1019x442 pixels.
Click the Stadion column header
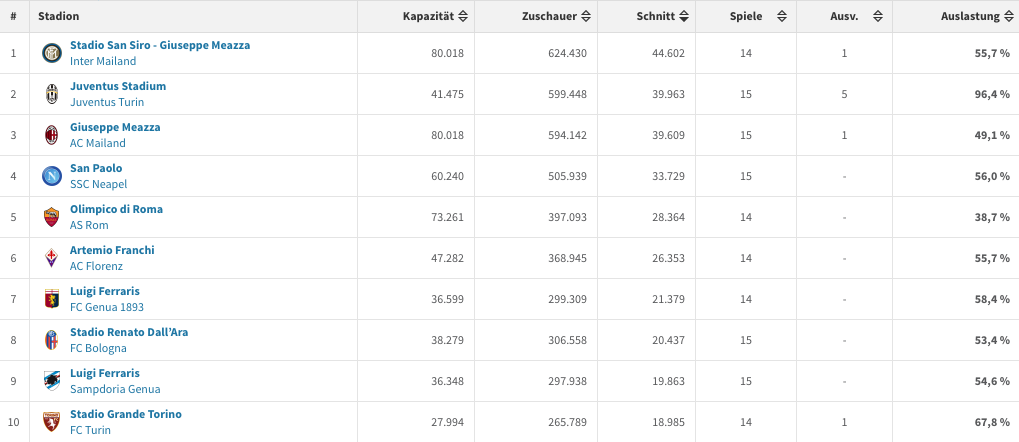pos(59,17)
